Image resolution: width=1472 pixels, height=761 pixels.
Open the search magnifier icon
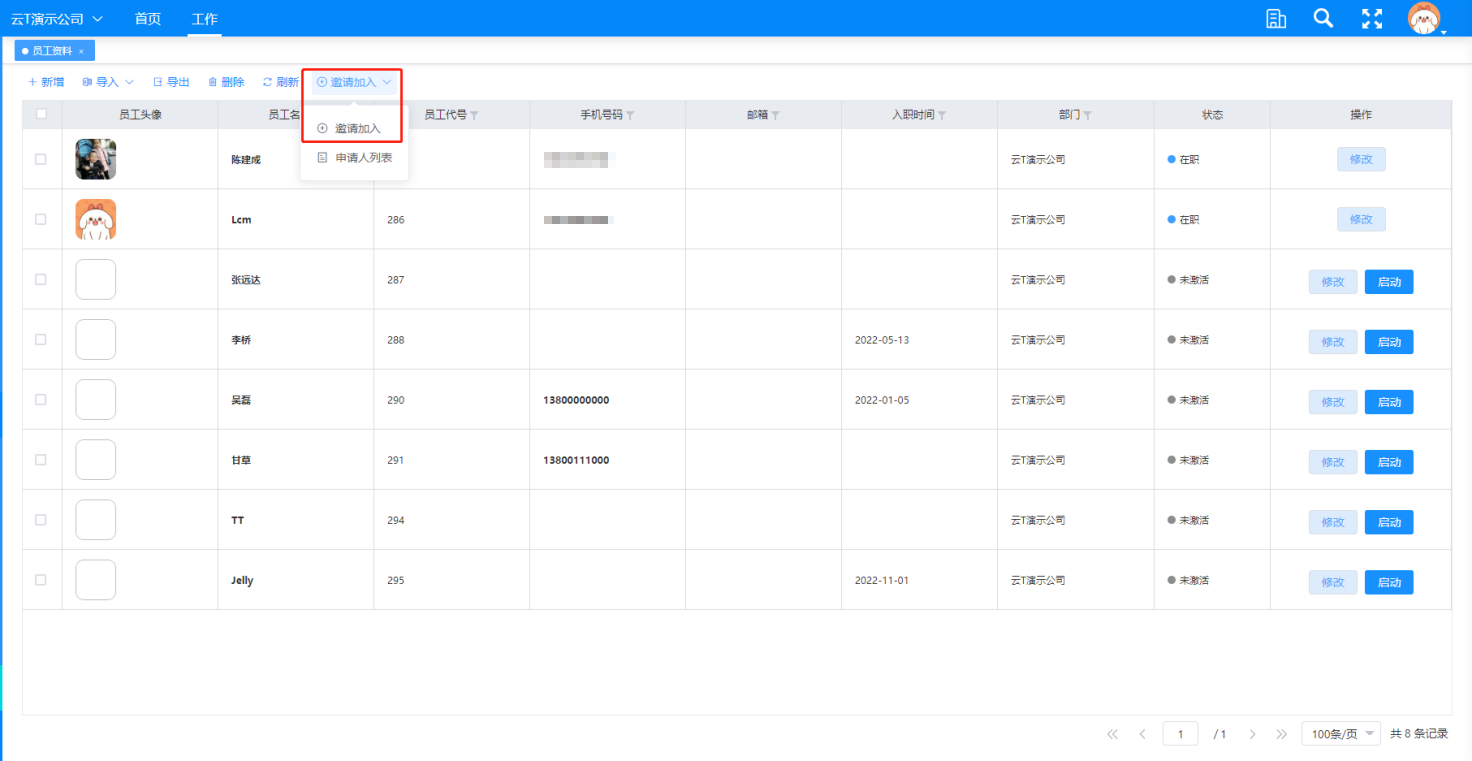(x=1323, y=18)
